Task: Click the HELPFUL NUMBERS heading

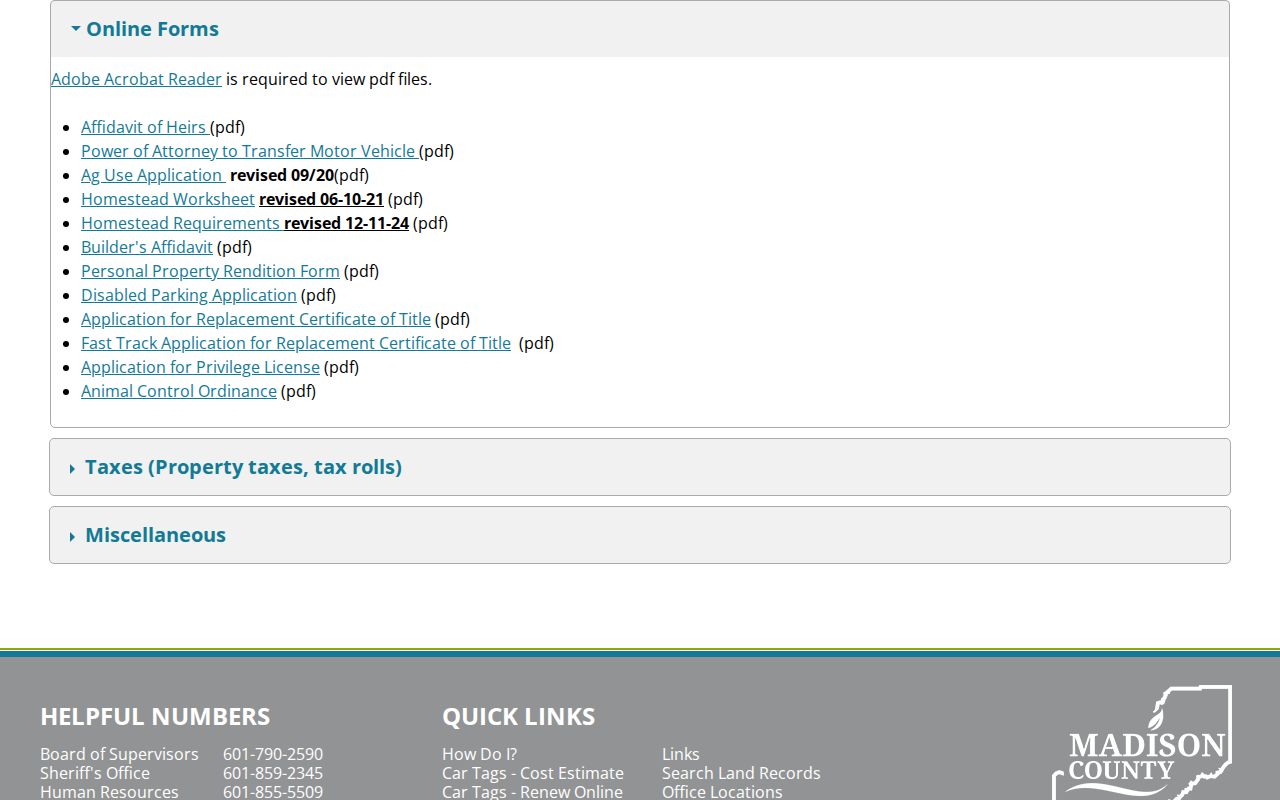Action: click(155, 716)
